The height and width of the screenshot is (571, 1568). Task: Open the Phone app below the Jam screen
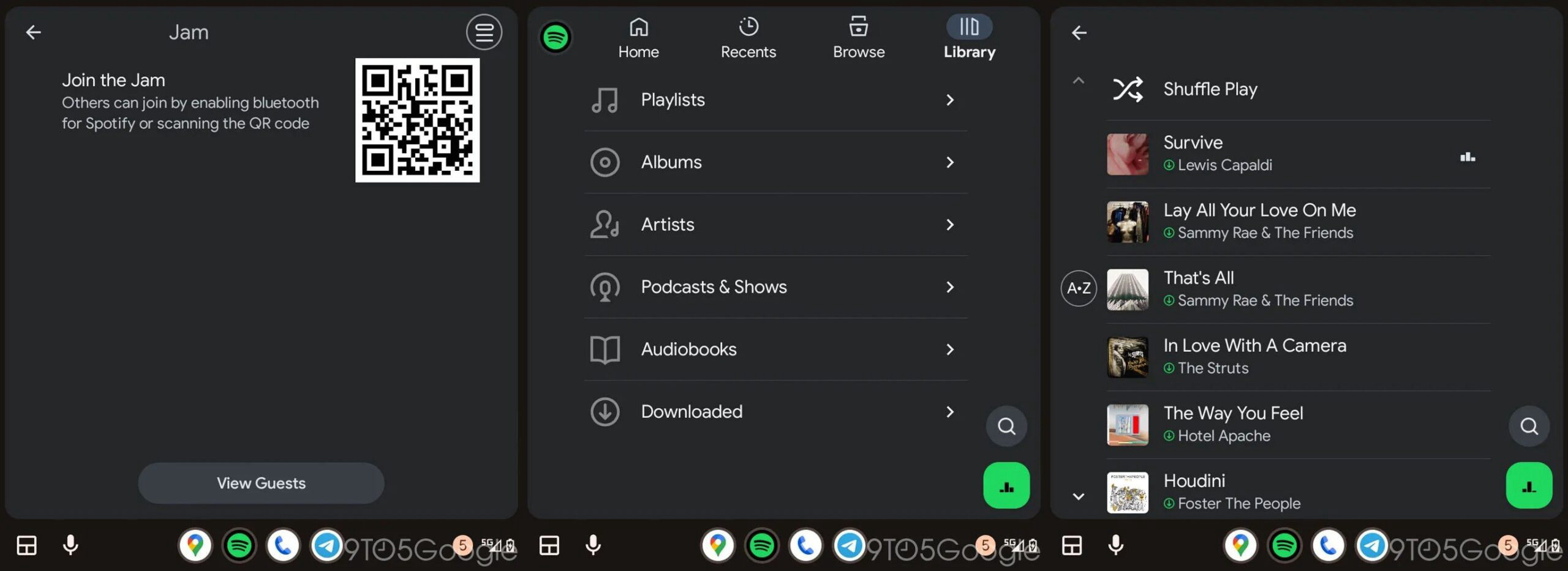tap(283, 545)
